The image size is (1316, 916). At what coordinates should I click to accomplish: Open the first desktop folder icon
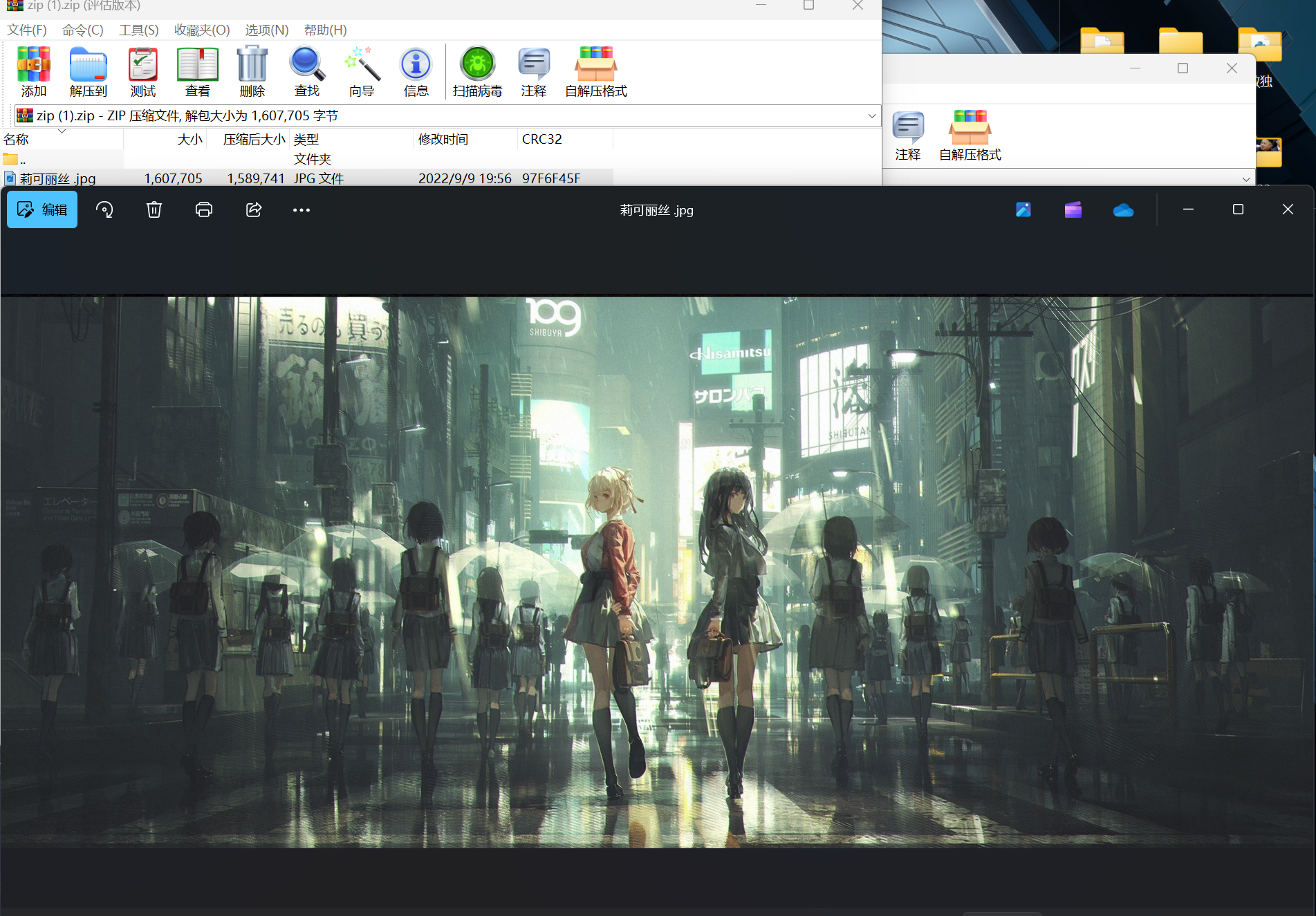1102,40
